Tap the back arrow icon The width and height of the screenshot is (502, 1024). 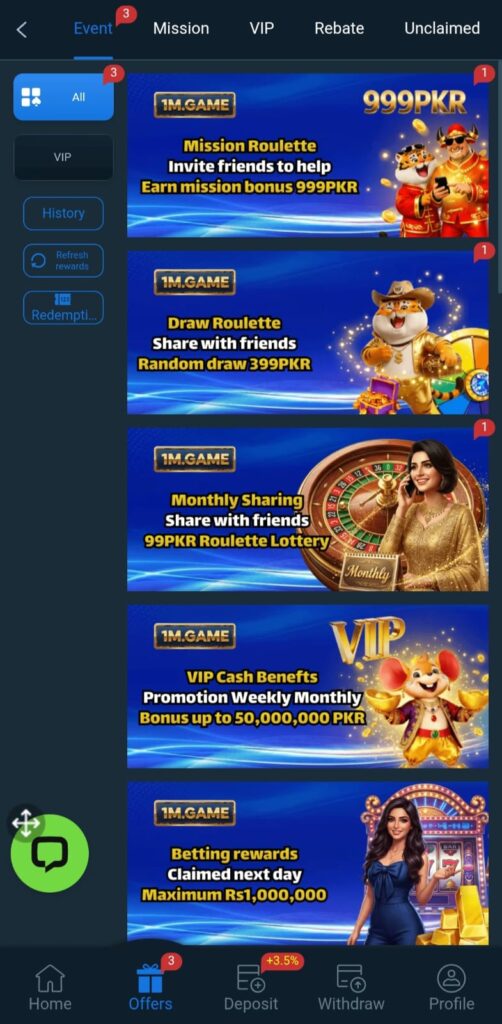coord(22,29)
